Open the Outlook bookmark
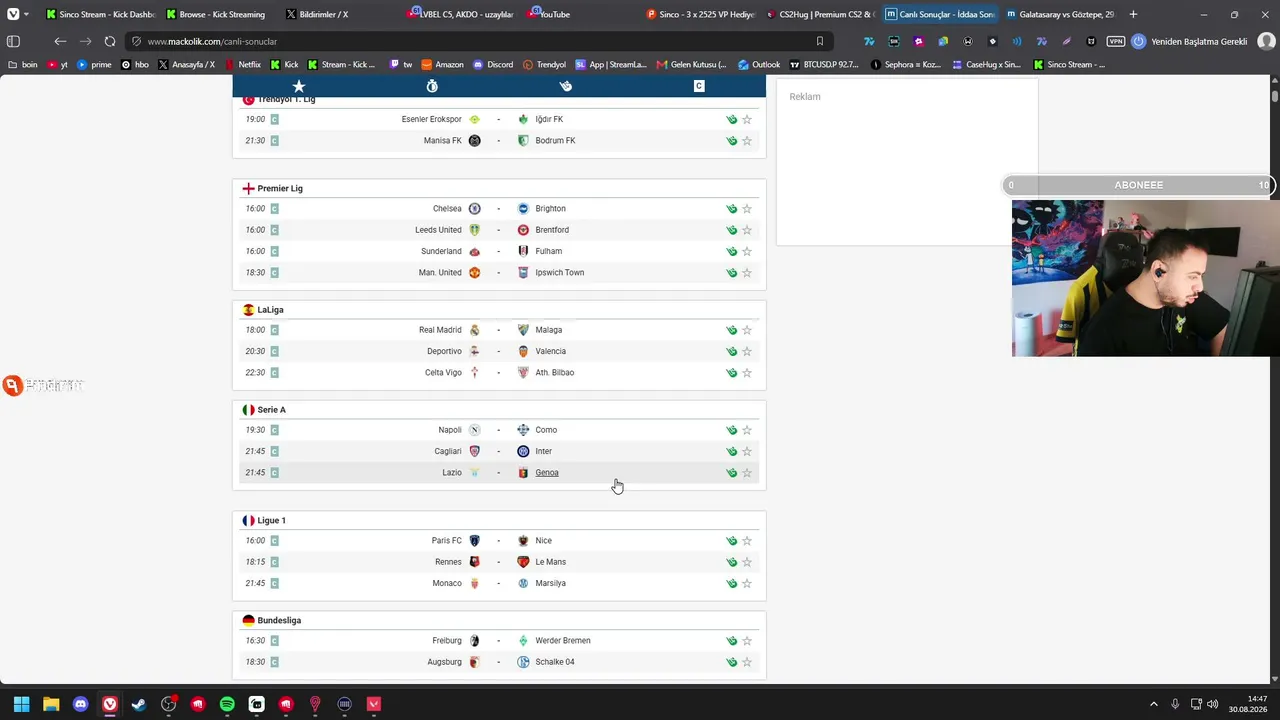The height and width of the screenshot is (720, 1280). [759, 64]
